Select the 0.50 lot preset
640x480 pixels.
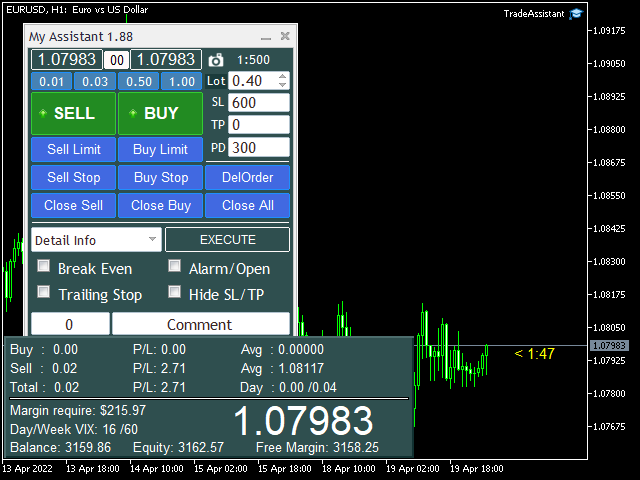pos(139,81)
